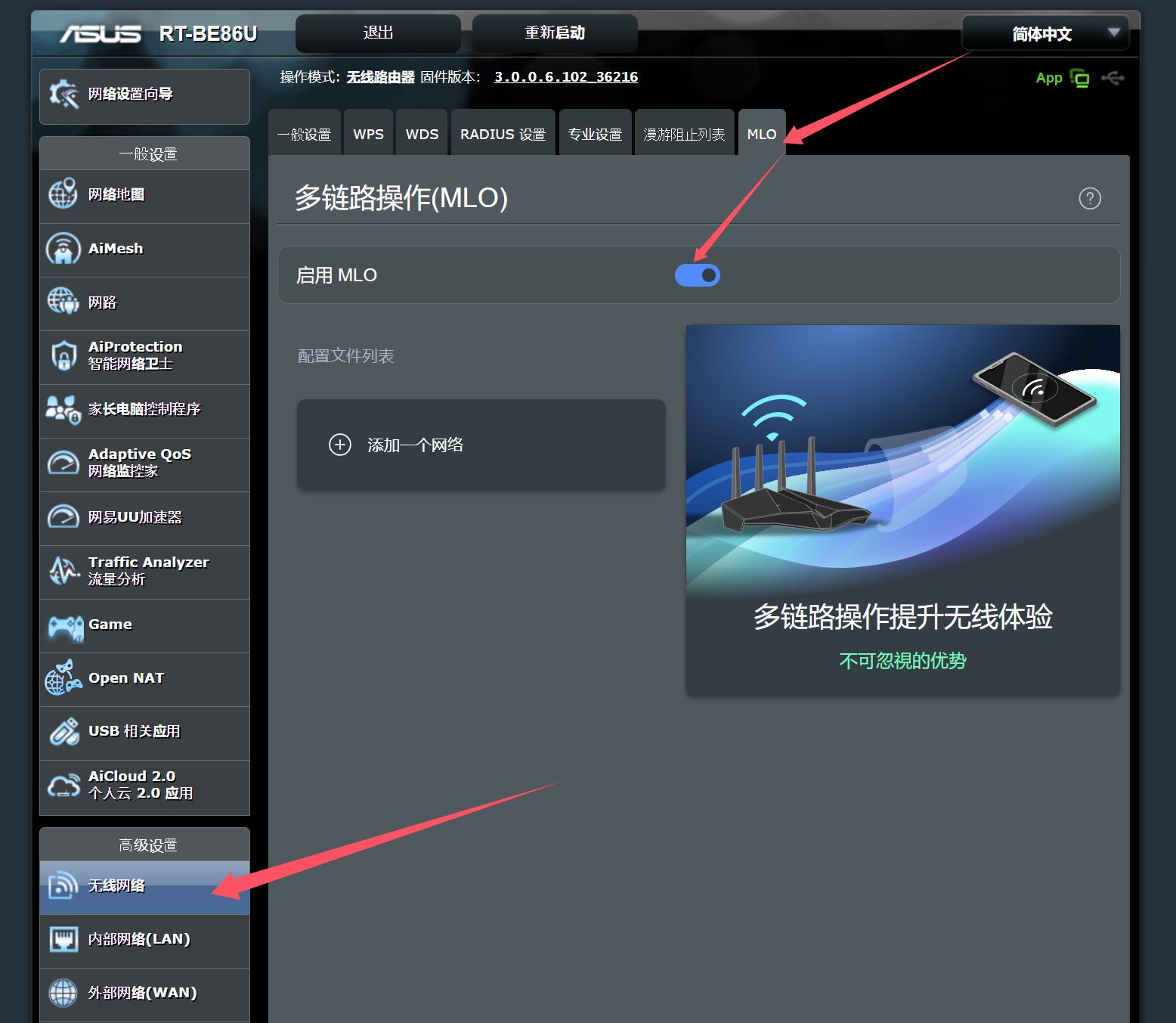Open 家长电脑控制程序 menu label
This screenshot has height=1023, width=1176.
(144, 409)
